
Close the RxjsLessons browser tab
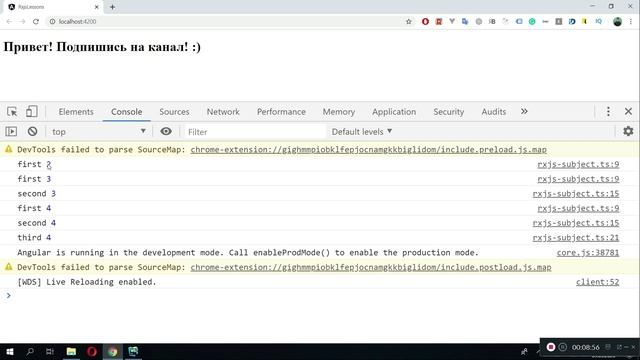click(x=97, y=7)
